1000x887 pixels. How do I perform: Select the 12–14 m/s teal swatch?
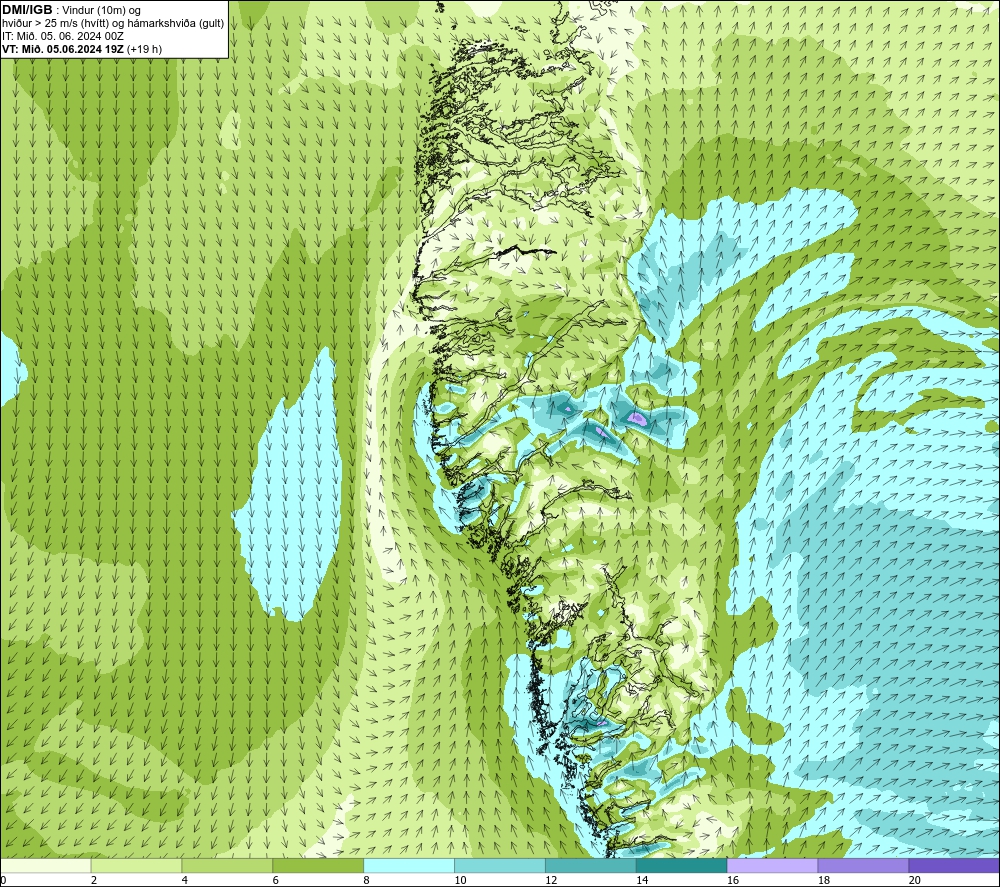click(591, 865)
